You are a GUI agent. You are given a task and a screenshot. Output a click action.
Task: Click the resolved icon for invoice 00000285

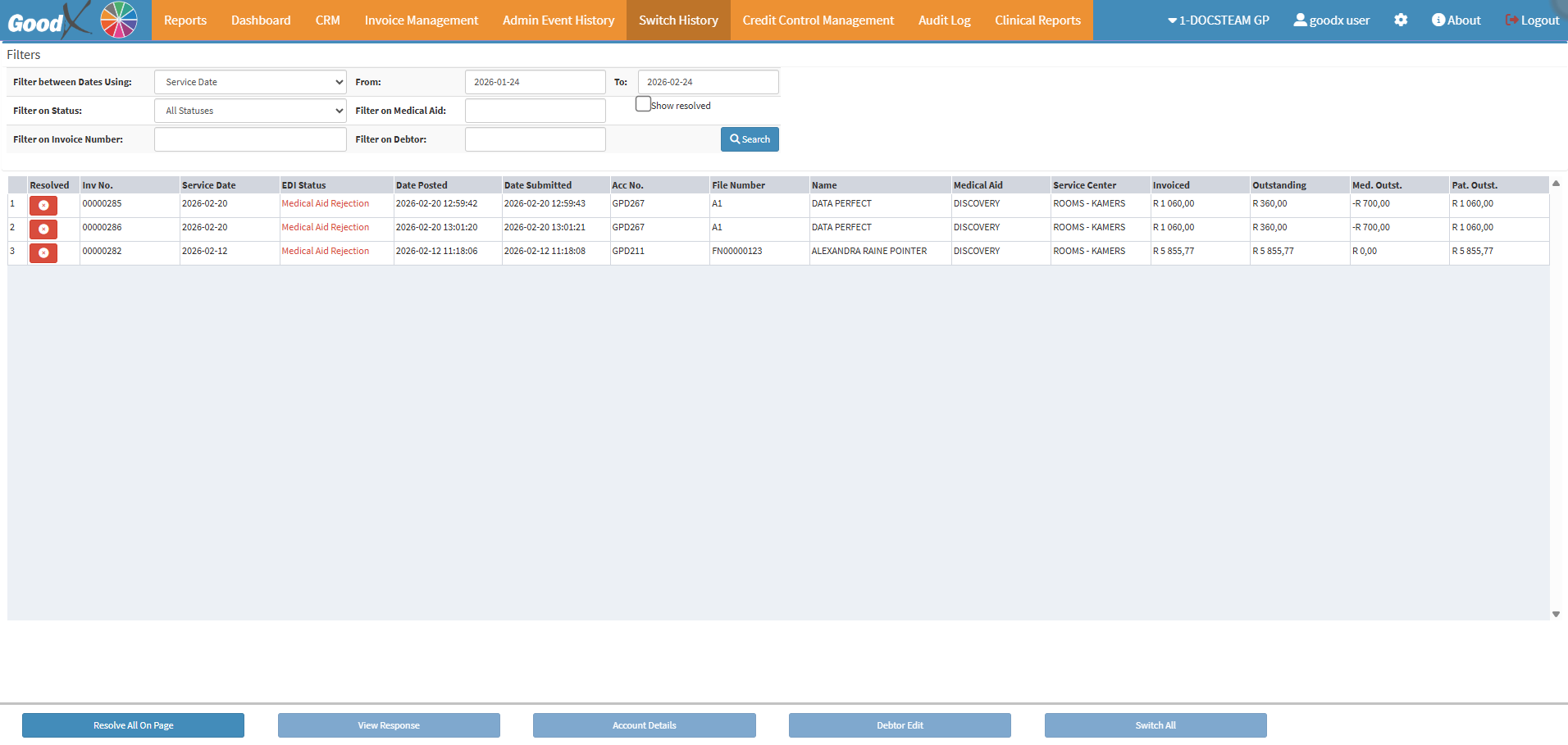(x=43, y=205)
